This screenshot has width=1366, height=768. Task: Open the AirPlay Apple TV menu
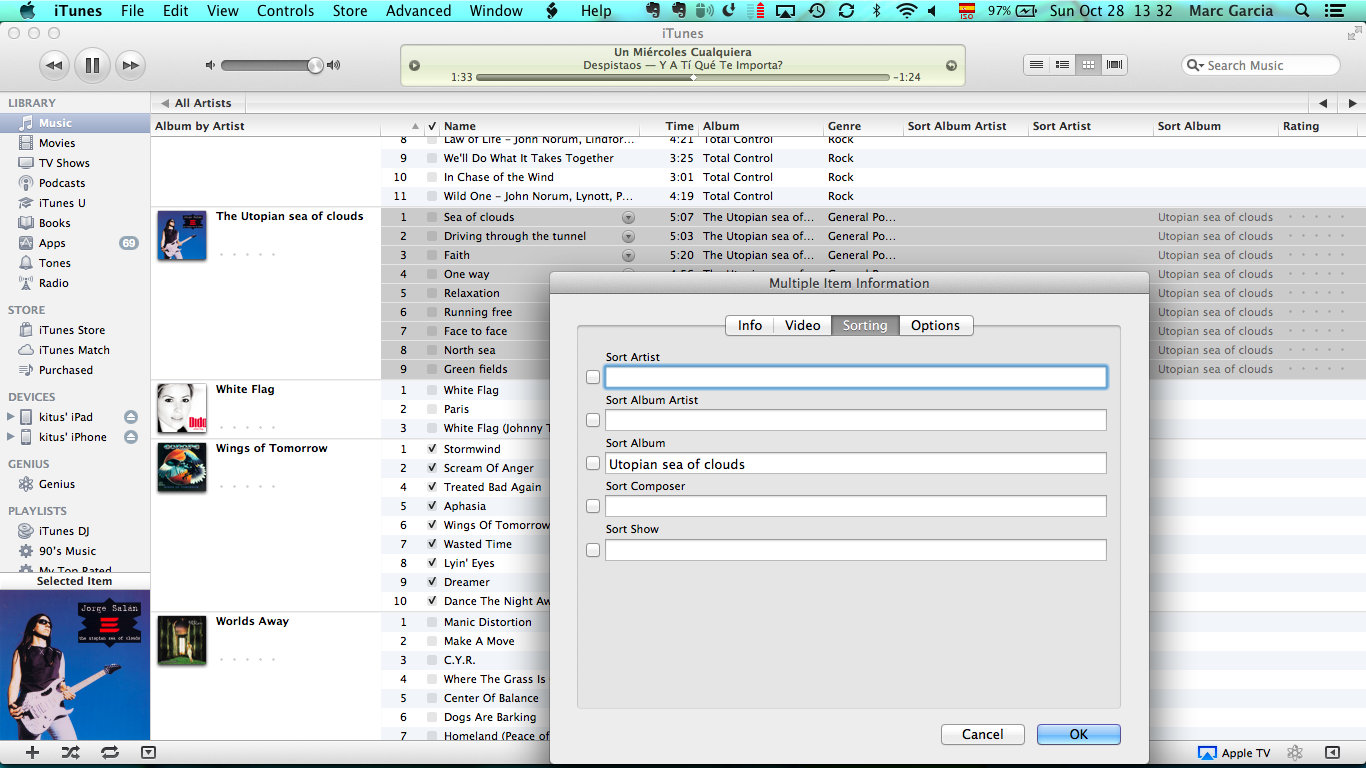pos(1234,753)
